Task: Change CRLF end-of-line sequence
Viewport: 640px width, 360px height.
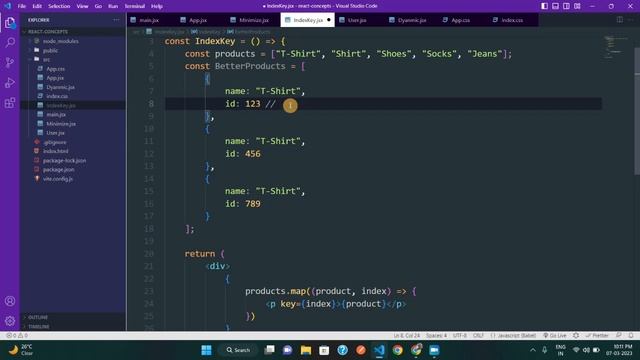Action: click(x=478, y=336)
